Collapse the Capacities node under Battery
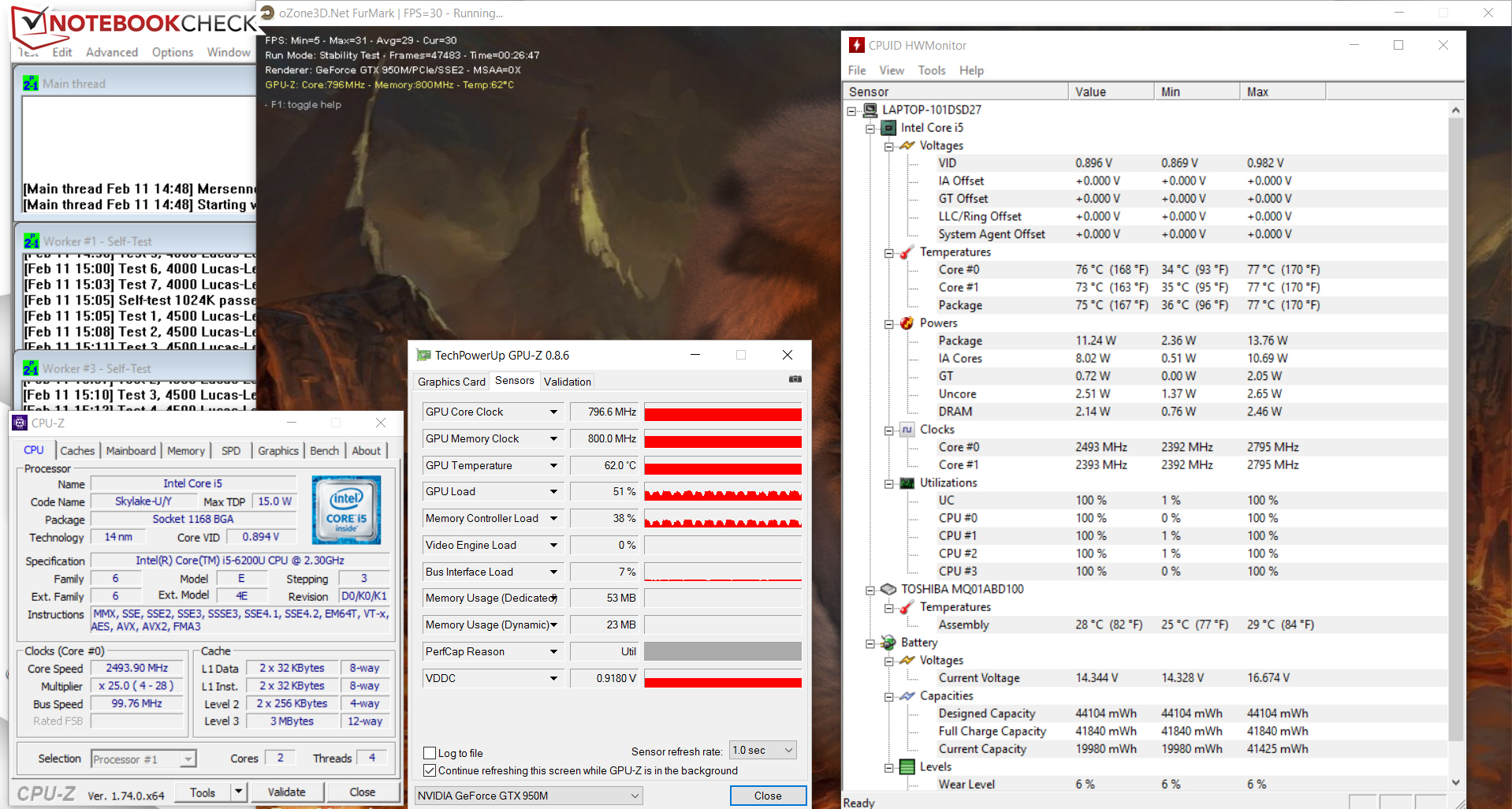Viewport: 1512px width, 809px height. pos(889,697)
